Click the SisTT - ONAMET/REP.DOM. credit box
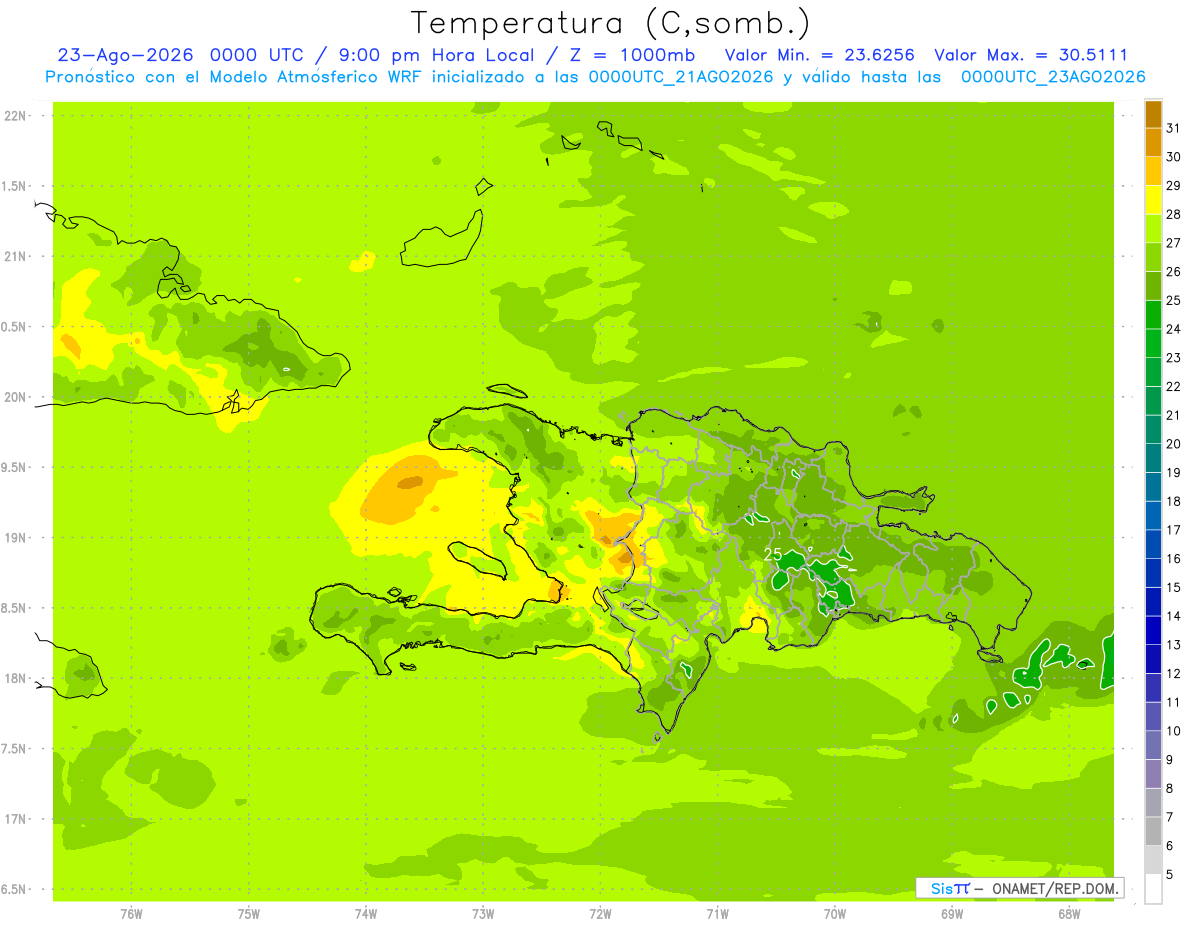The image size is (1200, 927). 1020,888
